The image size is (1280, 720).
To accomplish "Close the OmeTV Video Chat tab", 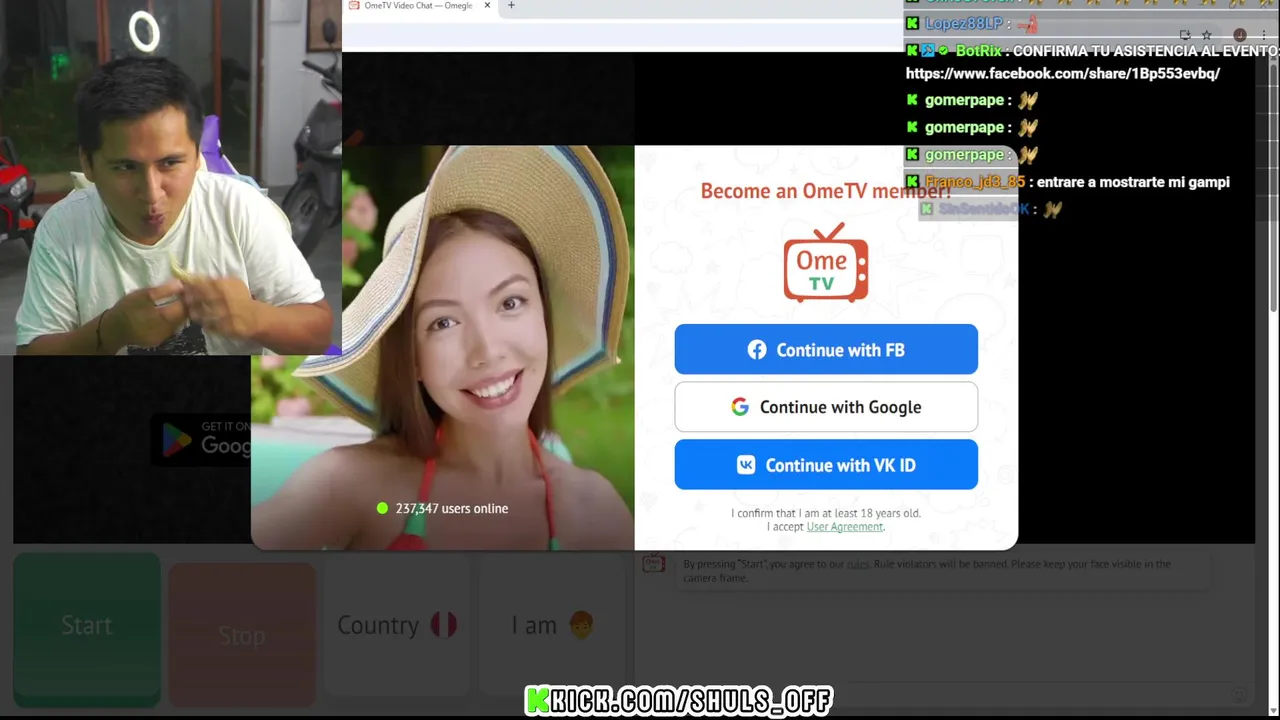I will tap(487, 5).
